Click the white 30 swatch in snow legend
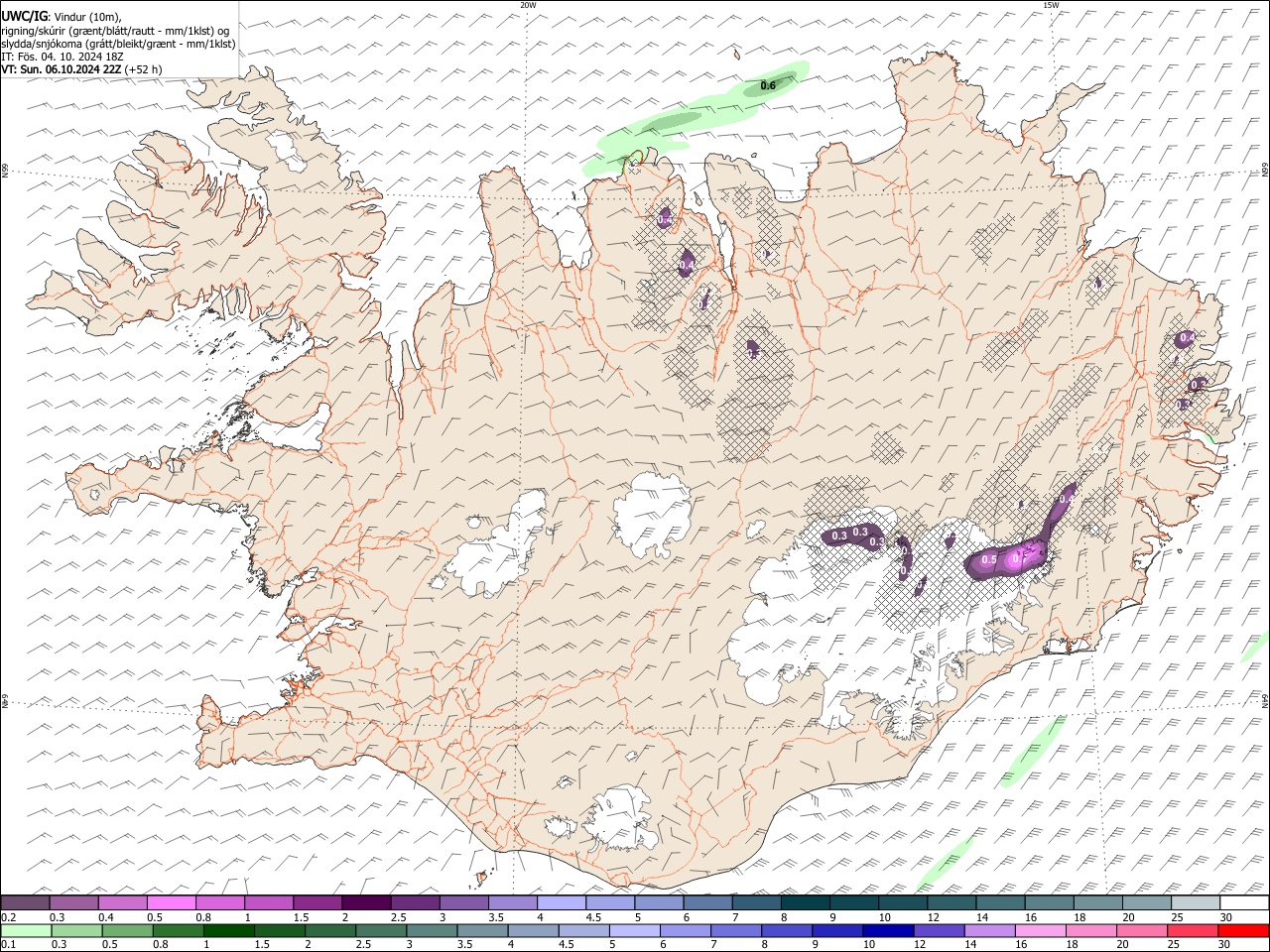The image size is (1270, 952). click(x=1244, y=902)
